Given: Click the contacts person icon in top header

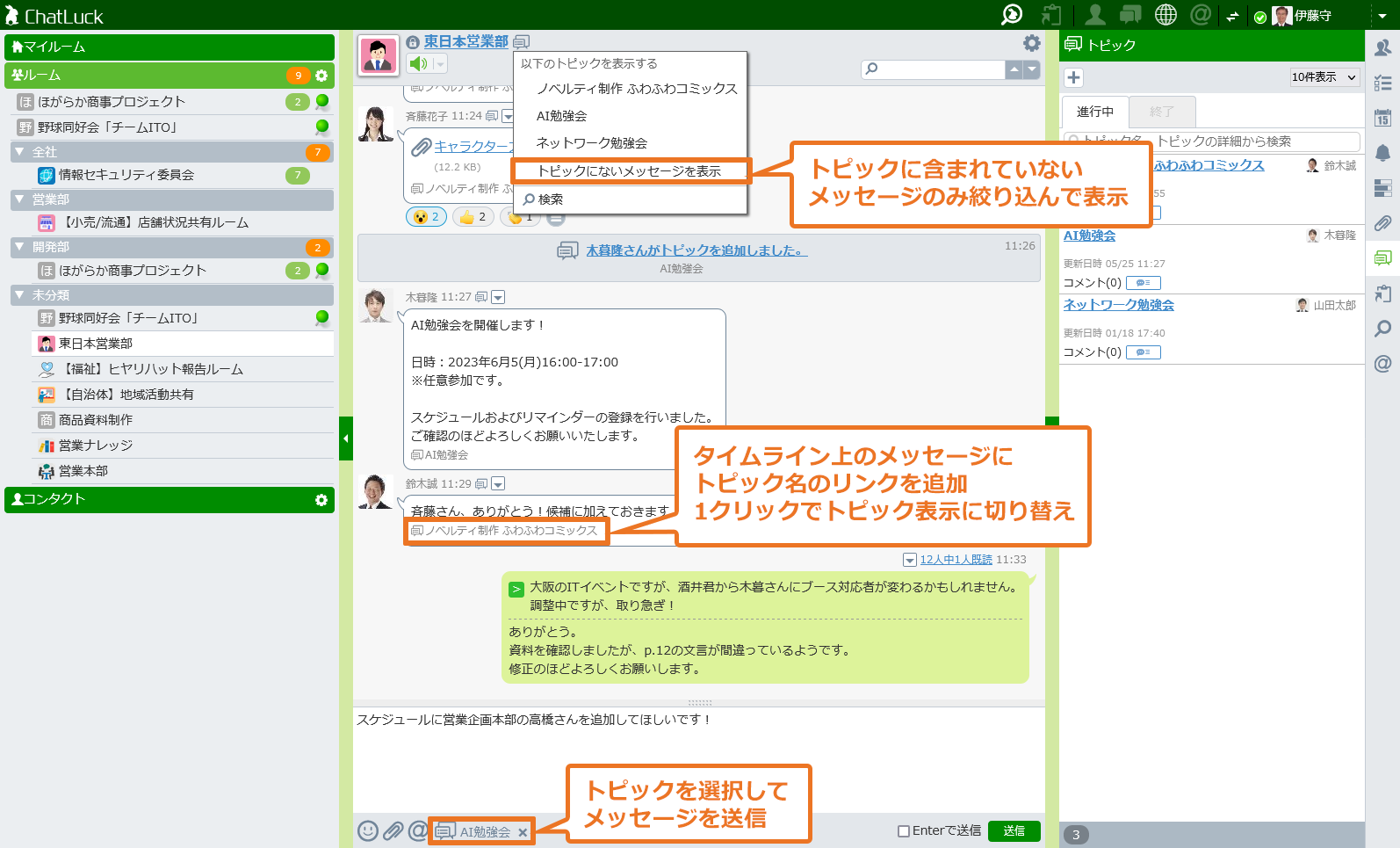Looking at the screenshot, I should 1094,14.
